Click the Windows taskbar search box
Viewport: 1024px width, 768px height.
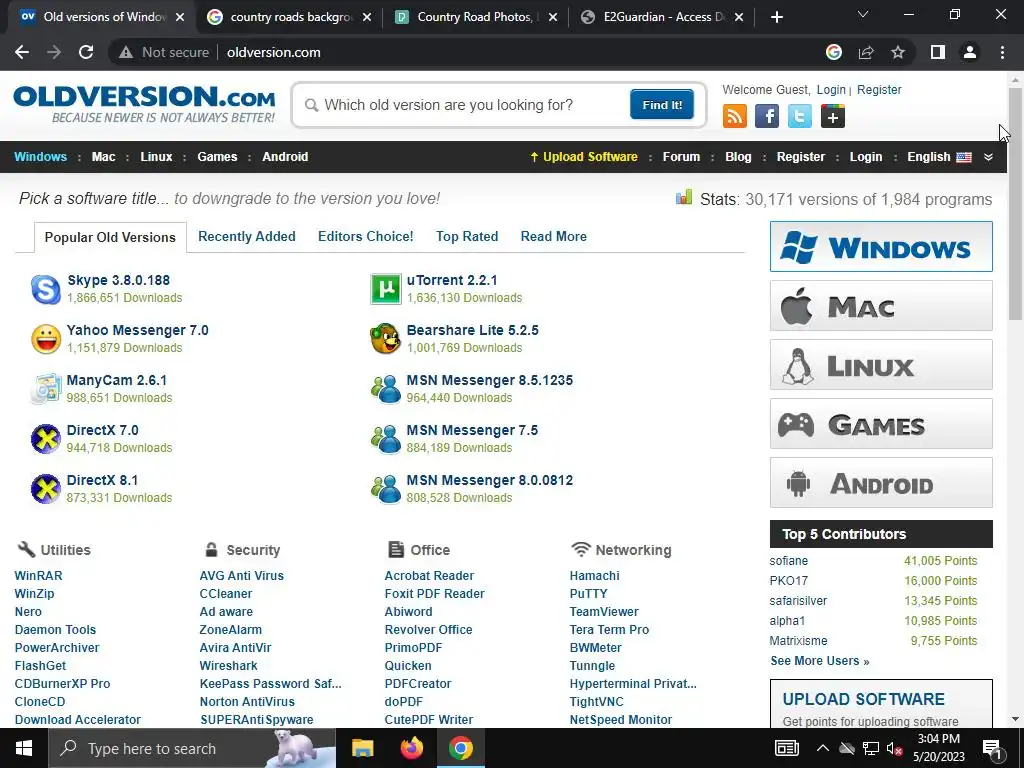point(193,748)
